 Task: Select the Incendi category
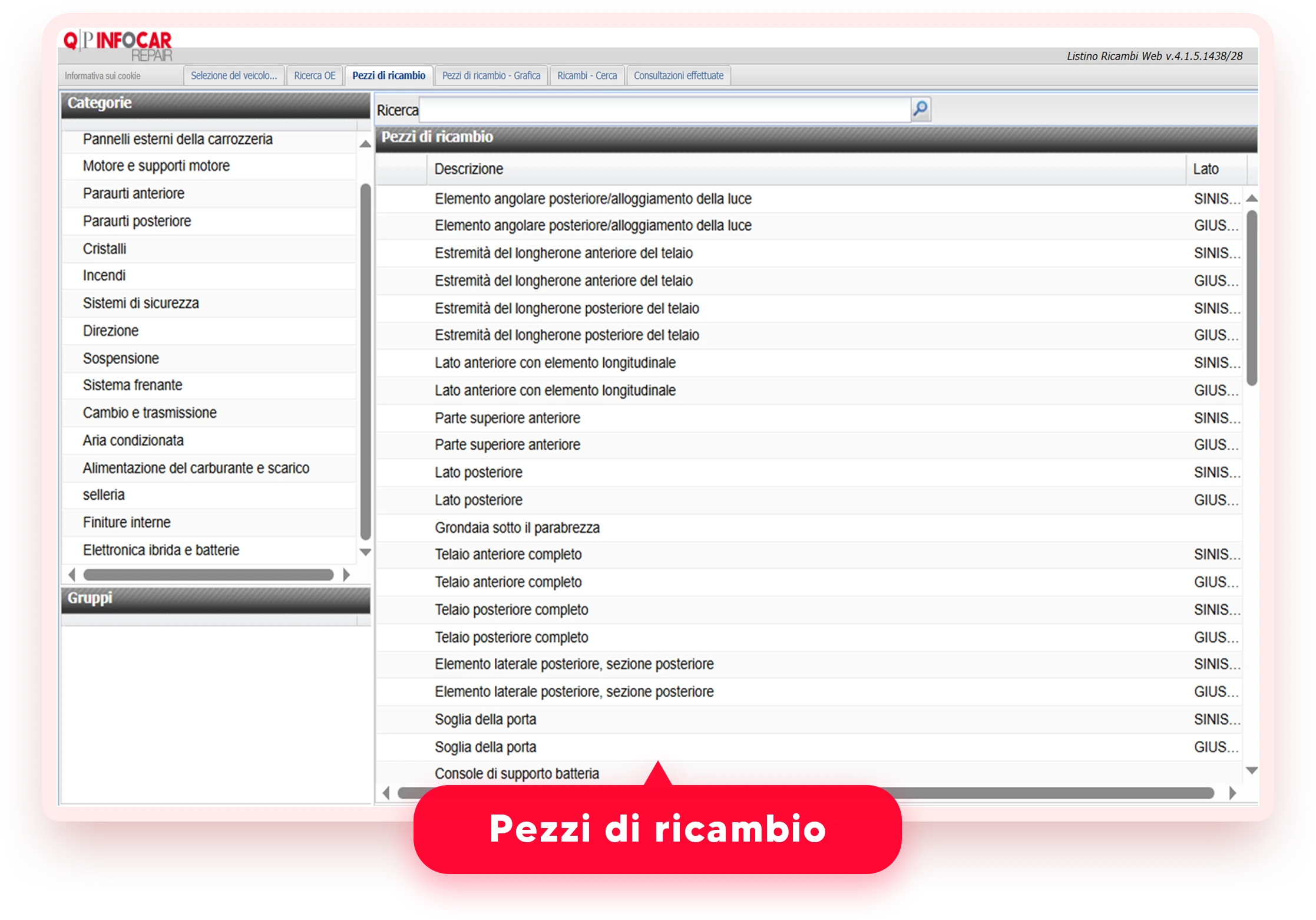209,276
